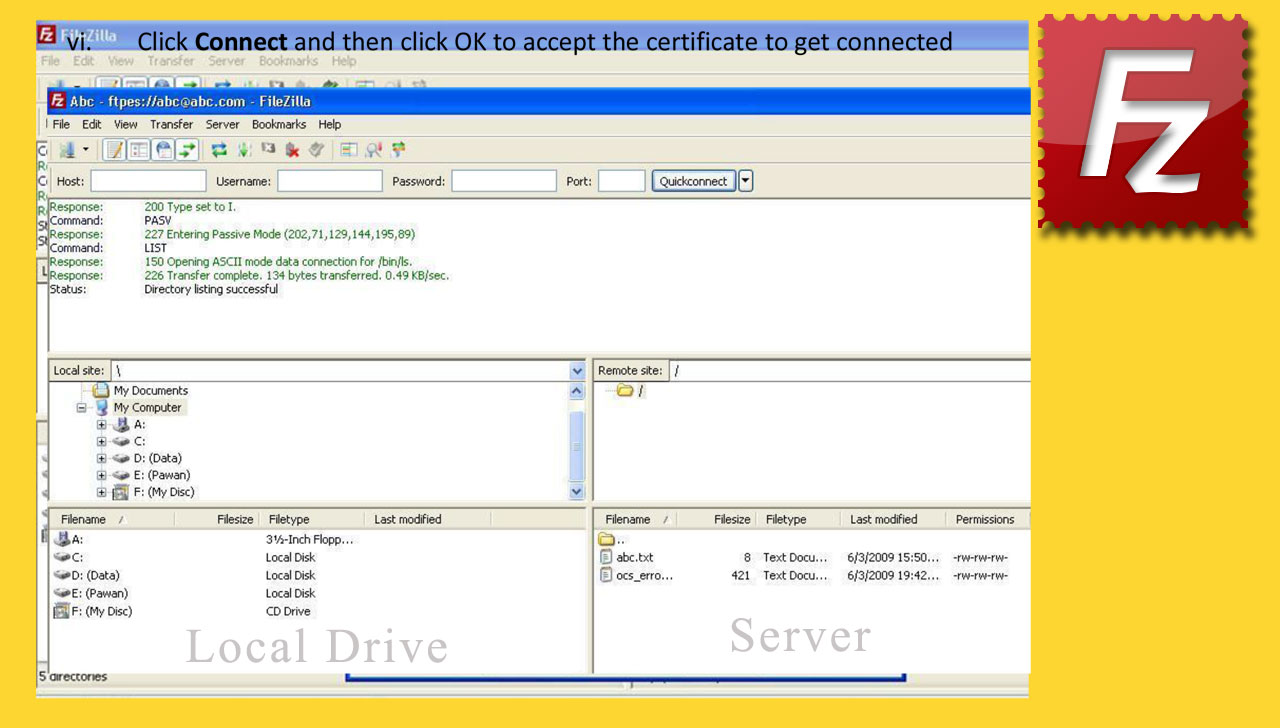Click the '227 Entering Passive Mode' log line
The image size is (1280, 728).
tap(279, 235)
